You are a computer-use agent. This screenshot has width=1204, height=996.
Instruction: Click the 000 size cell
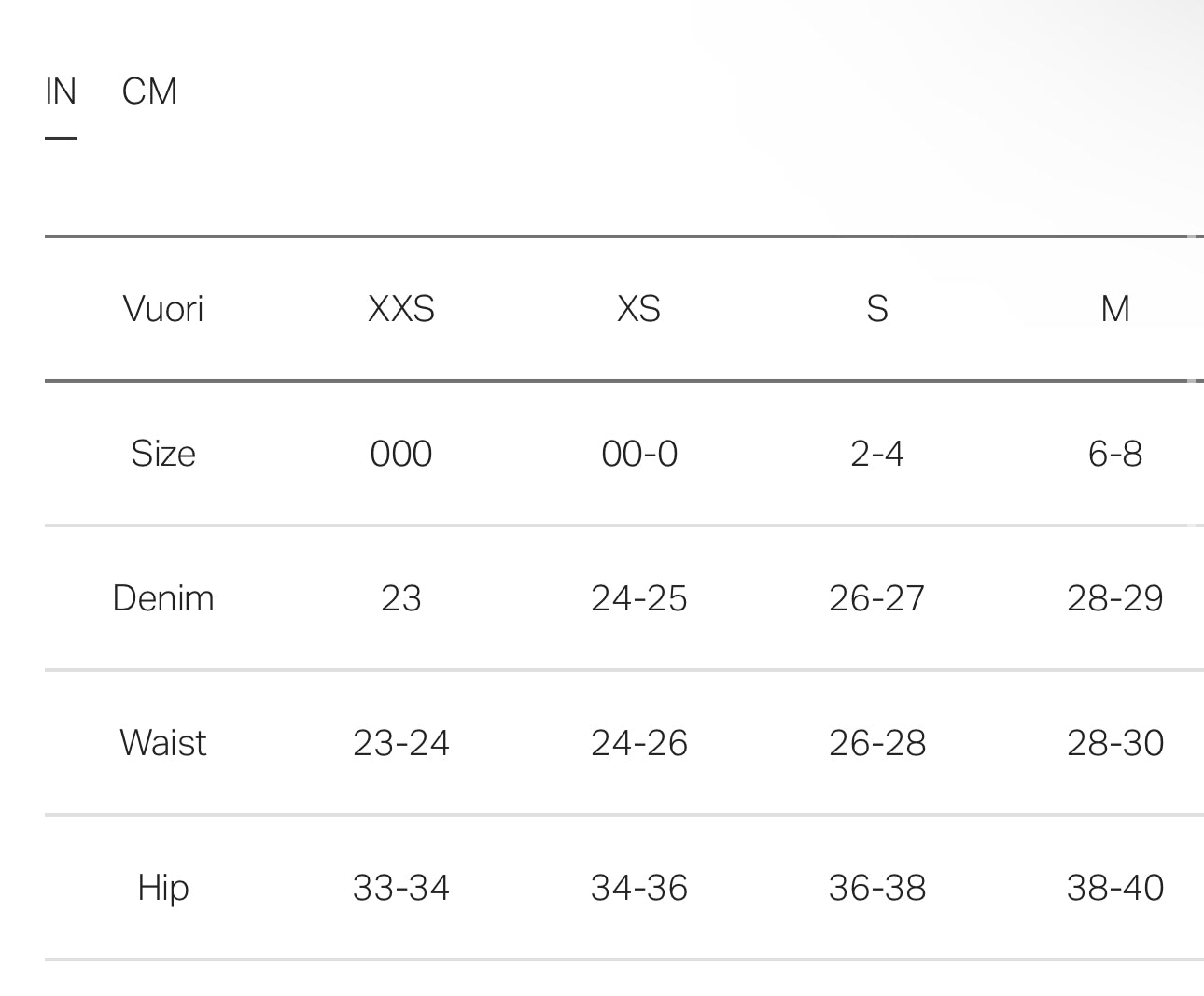click(401, 454)
